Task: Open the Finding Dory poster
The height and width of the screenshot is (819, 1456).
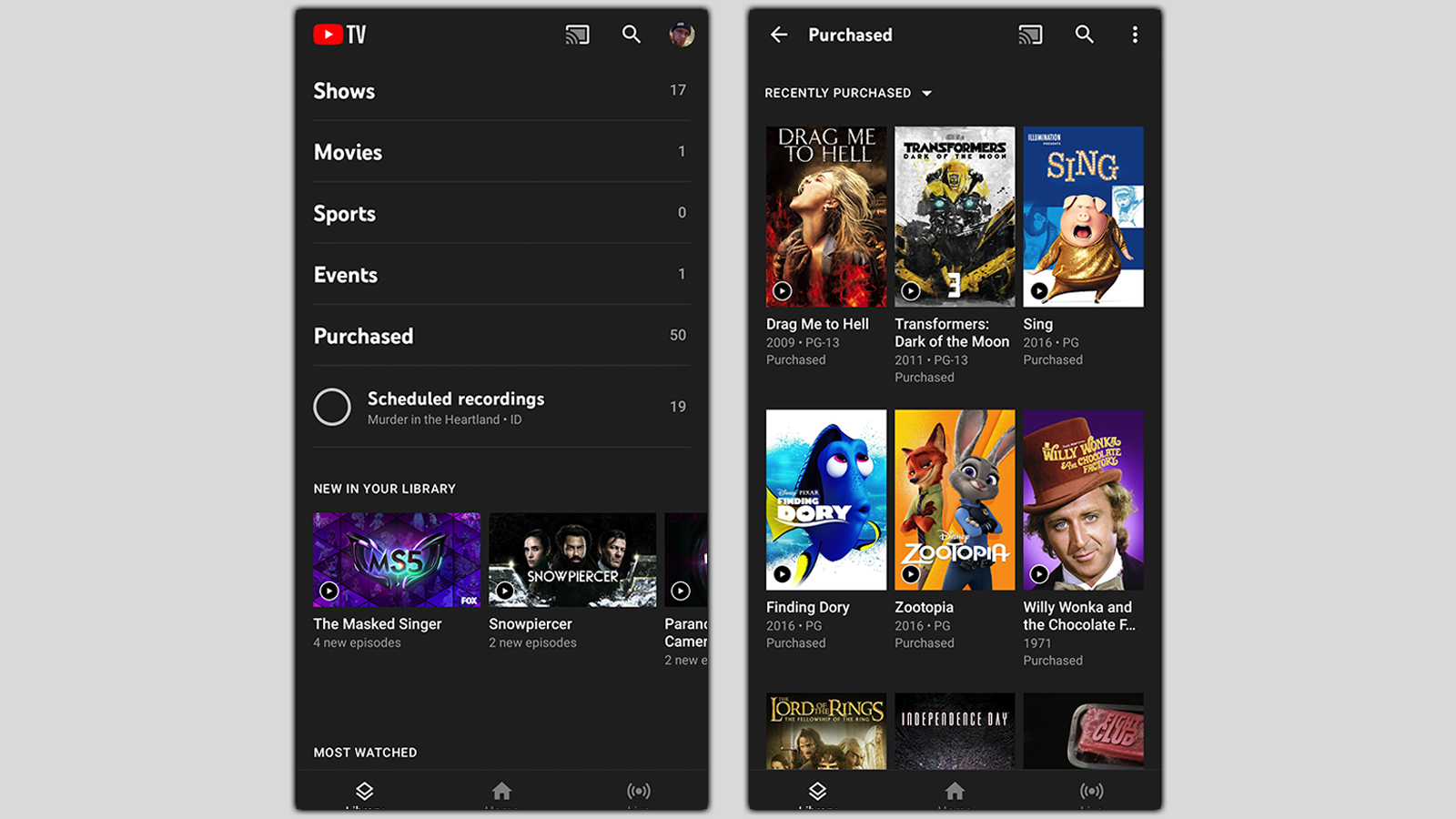Action: 826,500
